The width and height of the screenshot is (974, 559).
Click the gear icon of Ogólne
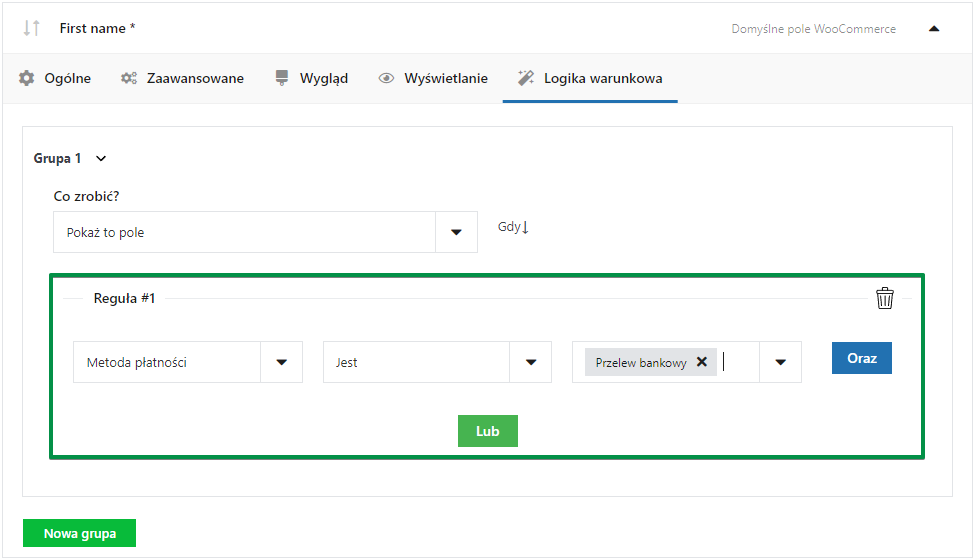27,78
